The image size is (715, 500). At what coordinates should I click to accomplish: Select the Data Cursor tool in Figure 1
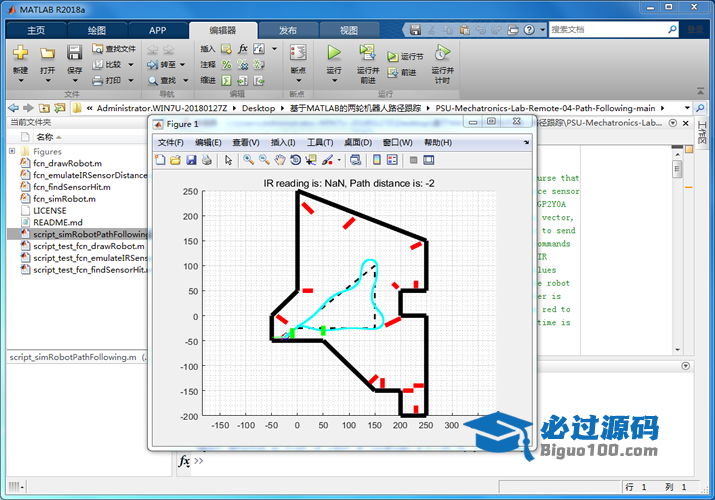click(311, 160)
